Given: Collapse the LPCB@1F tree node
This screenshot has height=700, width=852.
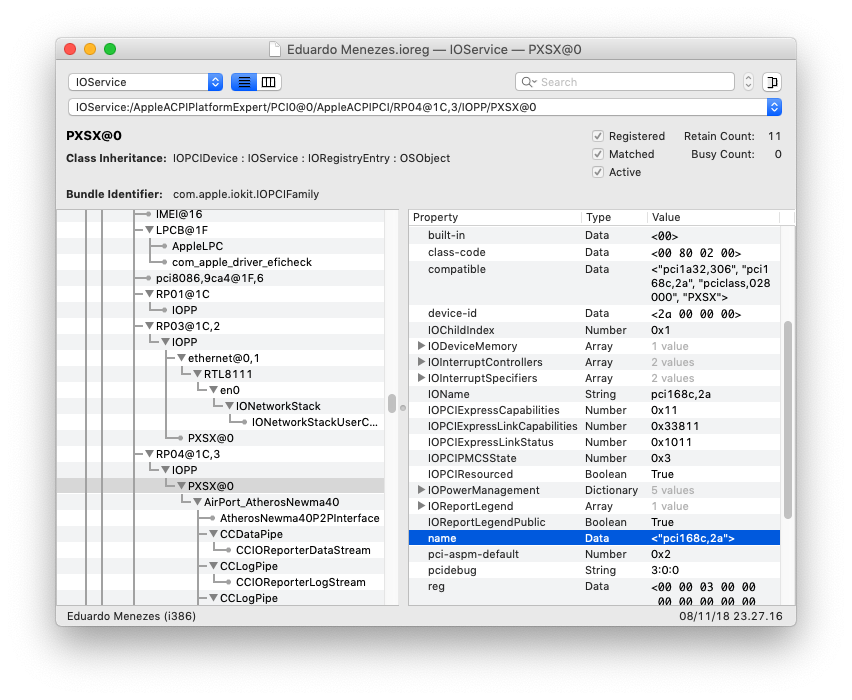Looking at the screenshot, I should click(x=149, y=230).
